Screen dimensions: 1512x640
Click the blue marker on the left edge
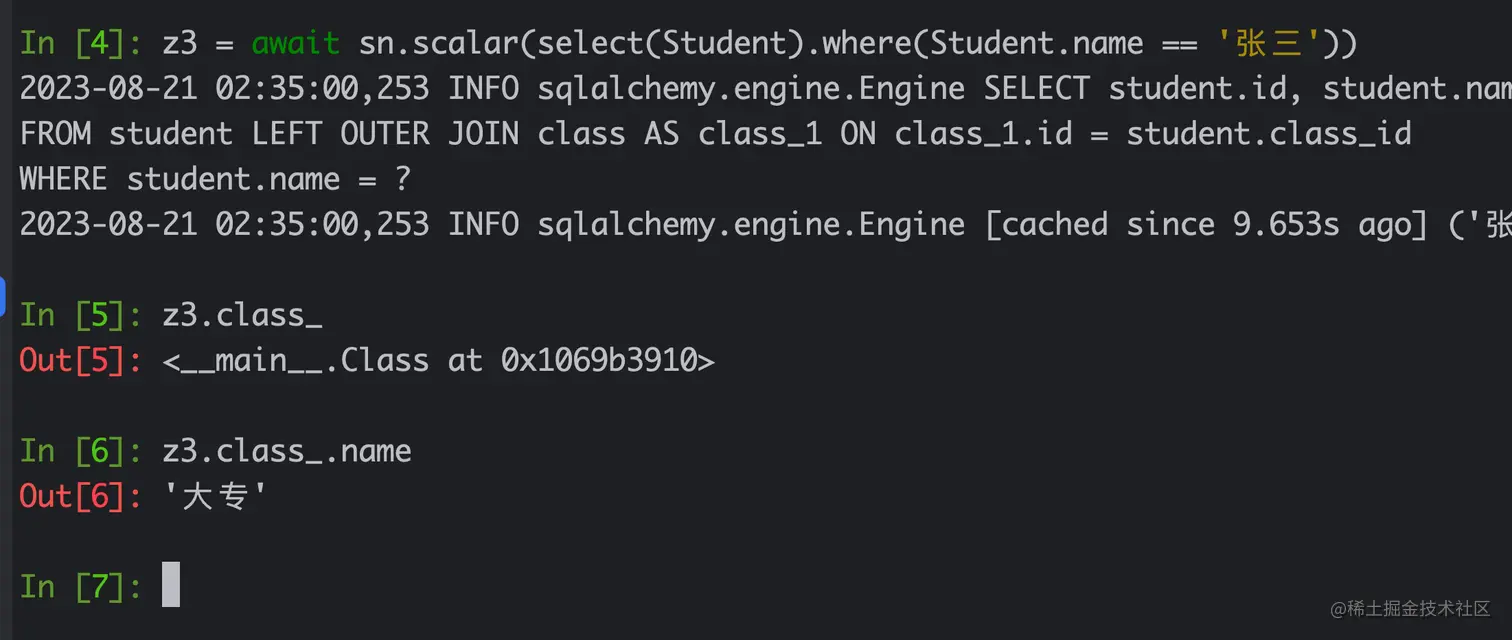pyautogui.click(x=3, y=298)
